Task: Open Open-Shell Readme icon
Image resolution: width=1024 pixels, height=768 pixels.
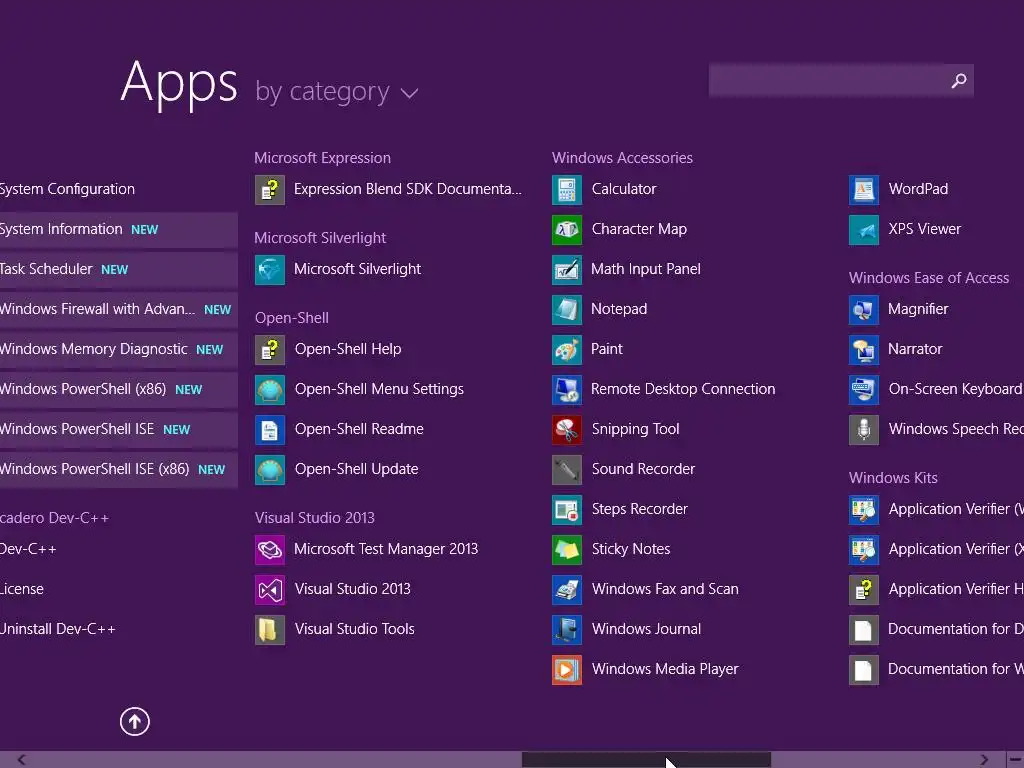Action: 270,430
